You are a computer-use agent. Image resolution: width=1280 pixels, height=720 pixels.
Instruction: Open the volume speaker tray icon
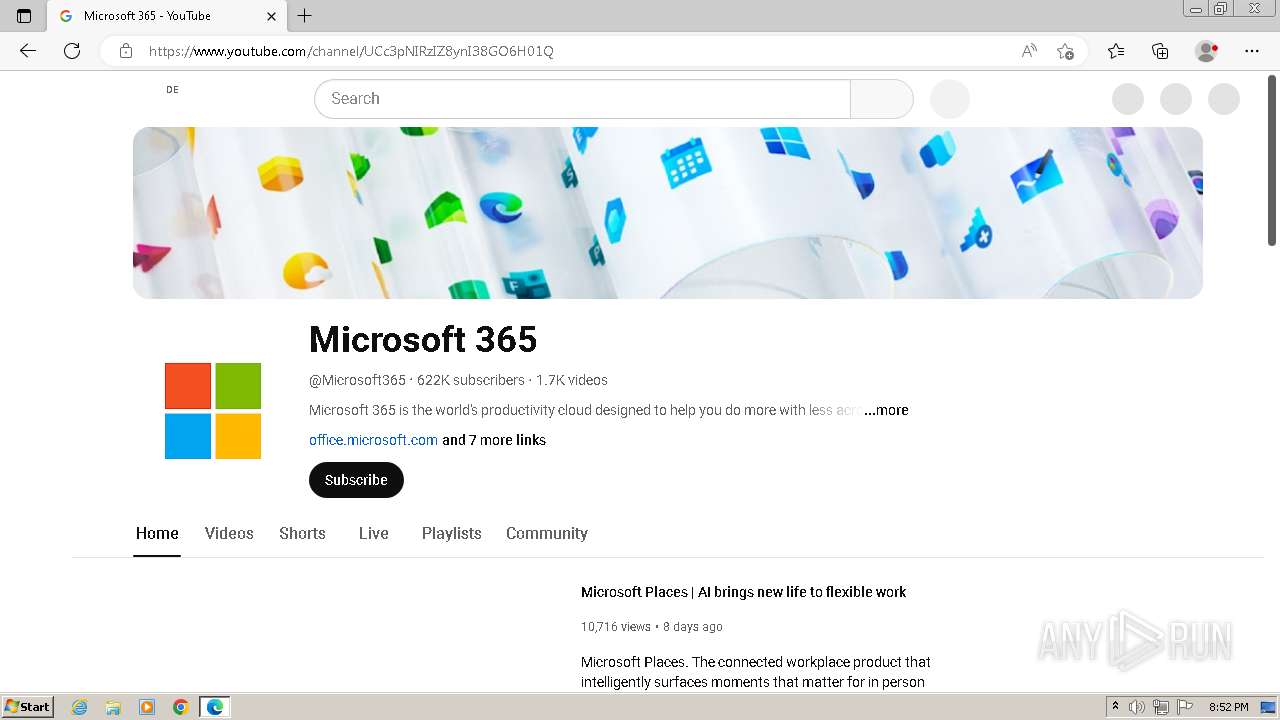pyautogui.click(x=1137, y=707)
